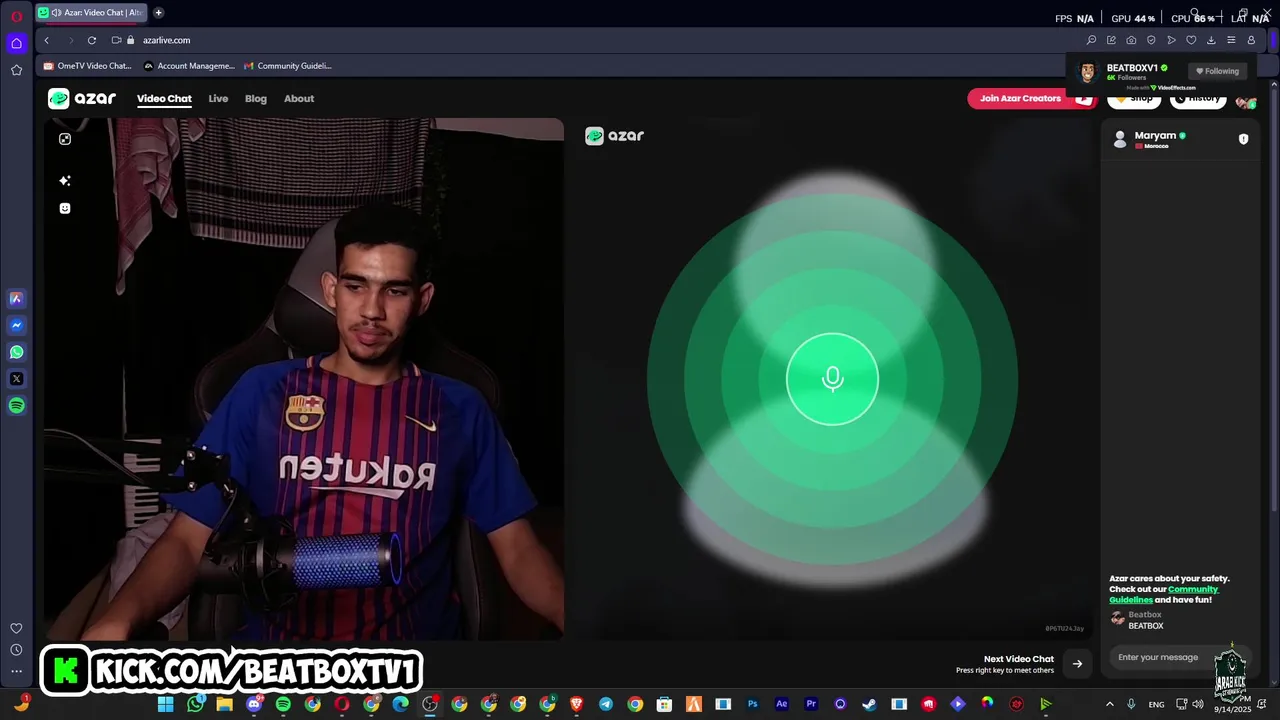Reload the page
The image size is (1280, 720).
pos(92,40)
